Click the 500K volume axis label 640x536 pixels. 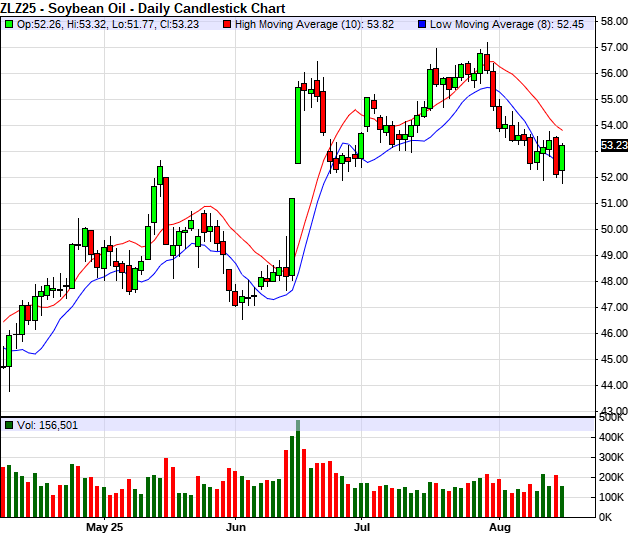click(612, 418)
